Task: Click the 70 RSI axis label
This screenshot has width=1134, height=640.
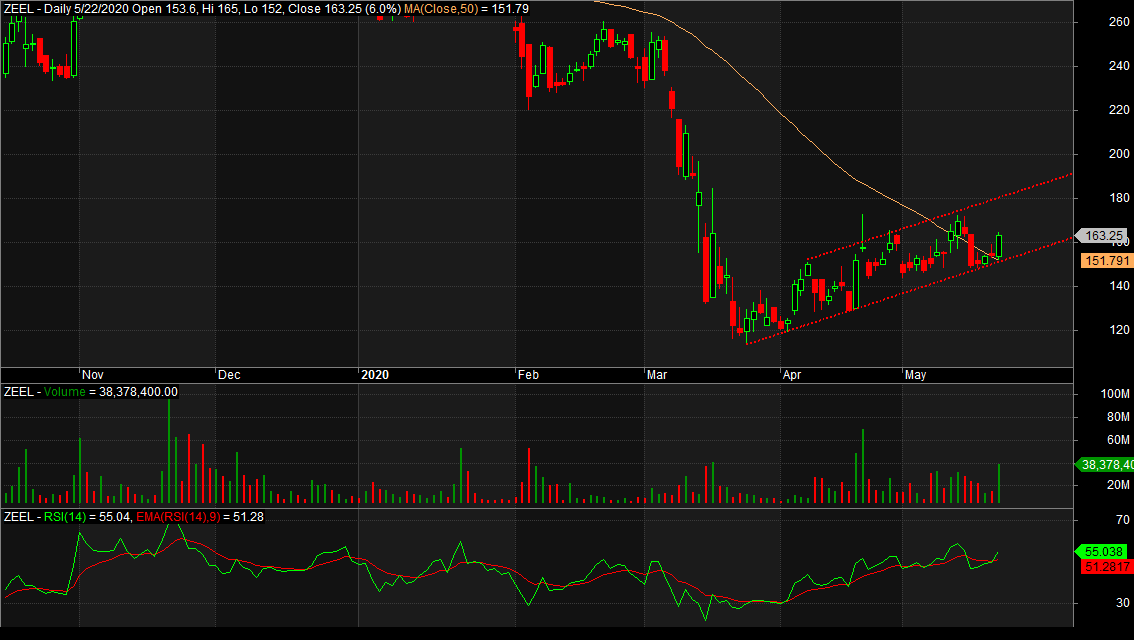Action: click(x=1122, y=520)
